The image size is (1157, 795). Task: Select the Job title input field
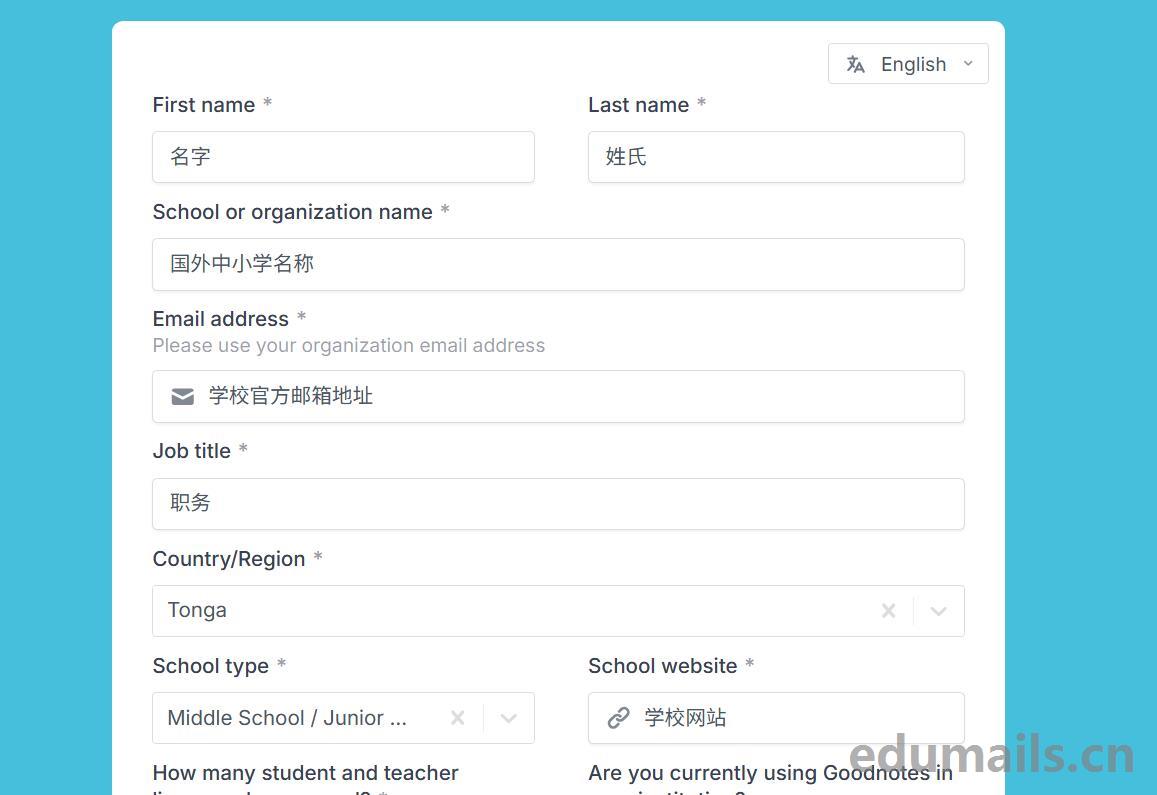click(x=558, y=504)
